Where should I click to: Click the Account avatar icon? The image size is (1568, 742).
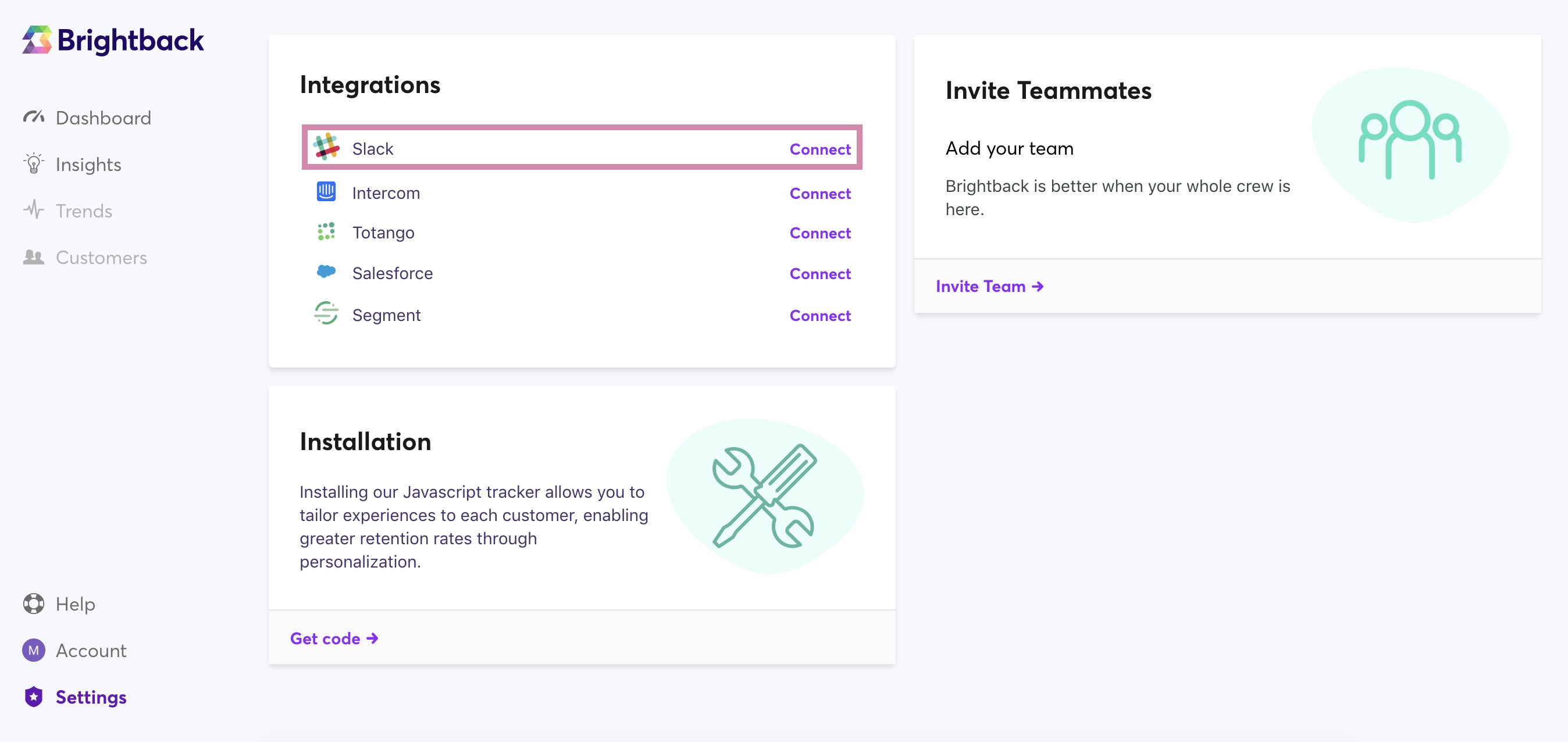[34, 650]
